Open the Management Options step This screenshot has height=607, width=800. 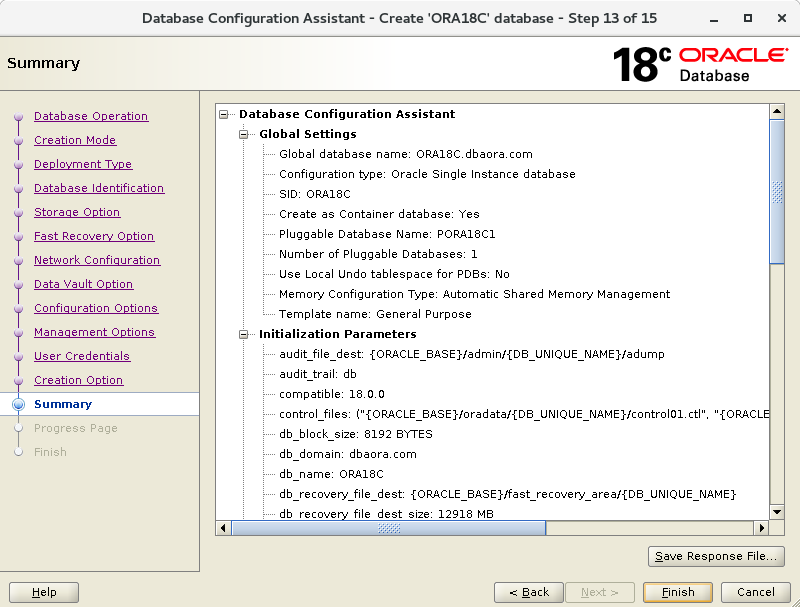94,332
